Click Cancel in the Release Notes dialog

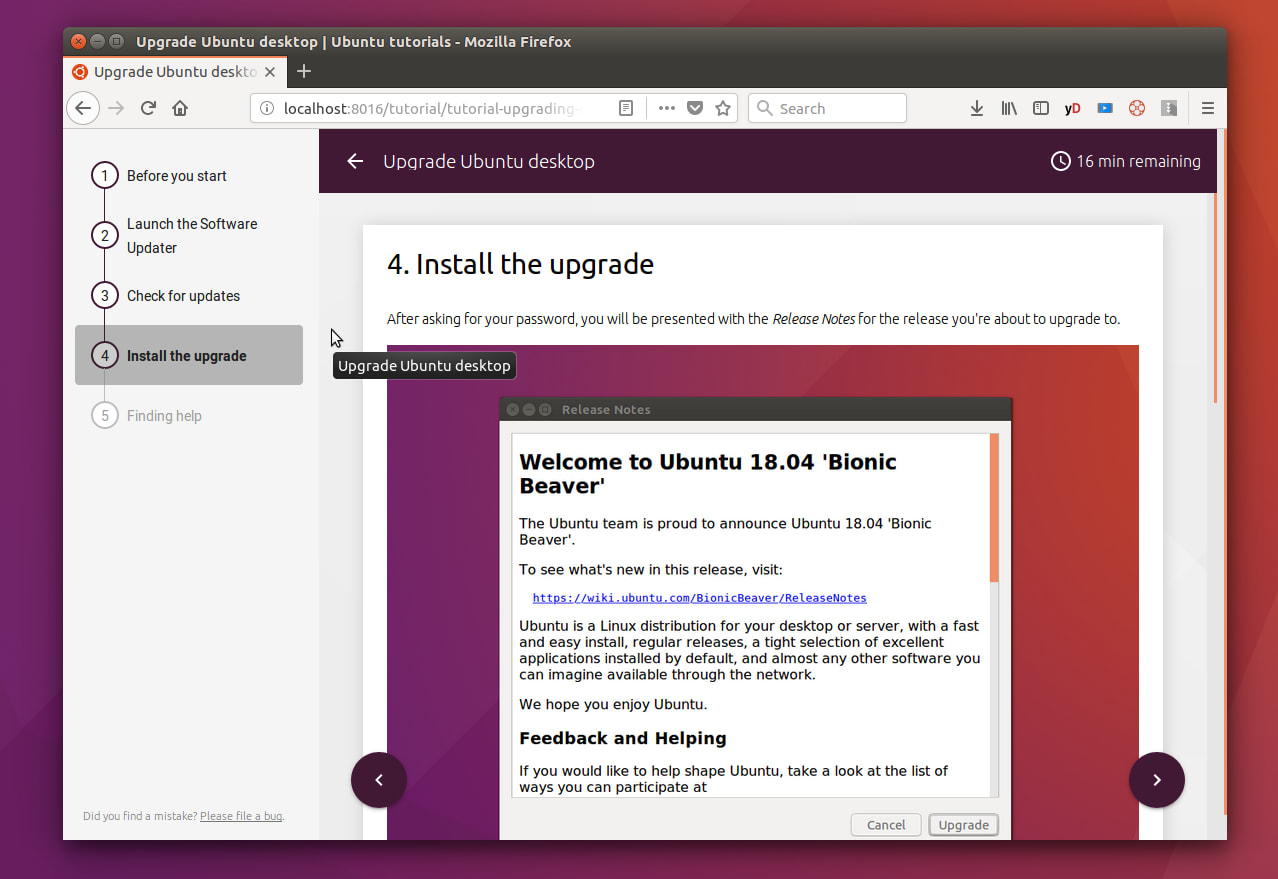coord(886,825)
